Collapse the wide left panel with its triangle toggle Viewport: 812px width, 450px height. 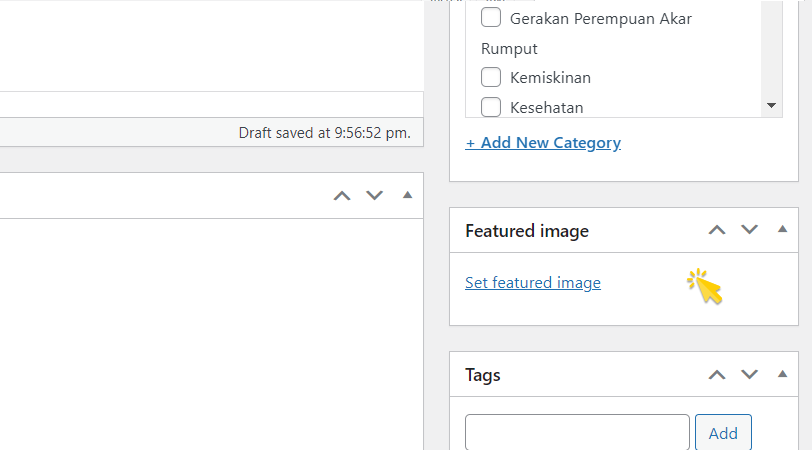(407, 195)
